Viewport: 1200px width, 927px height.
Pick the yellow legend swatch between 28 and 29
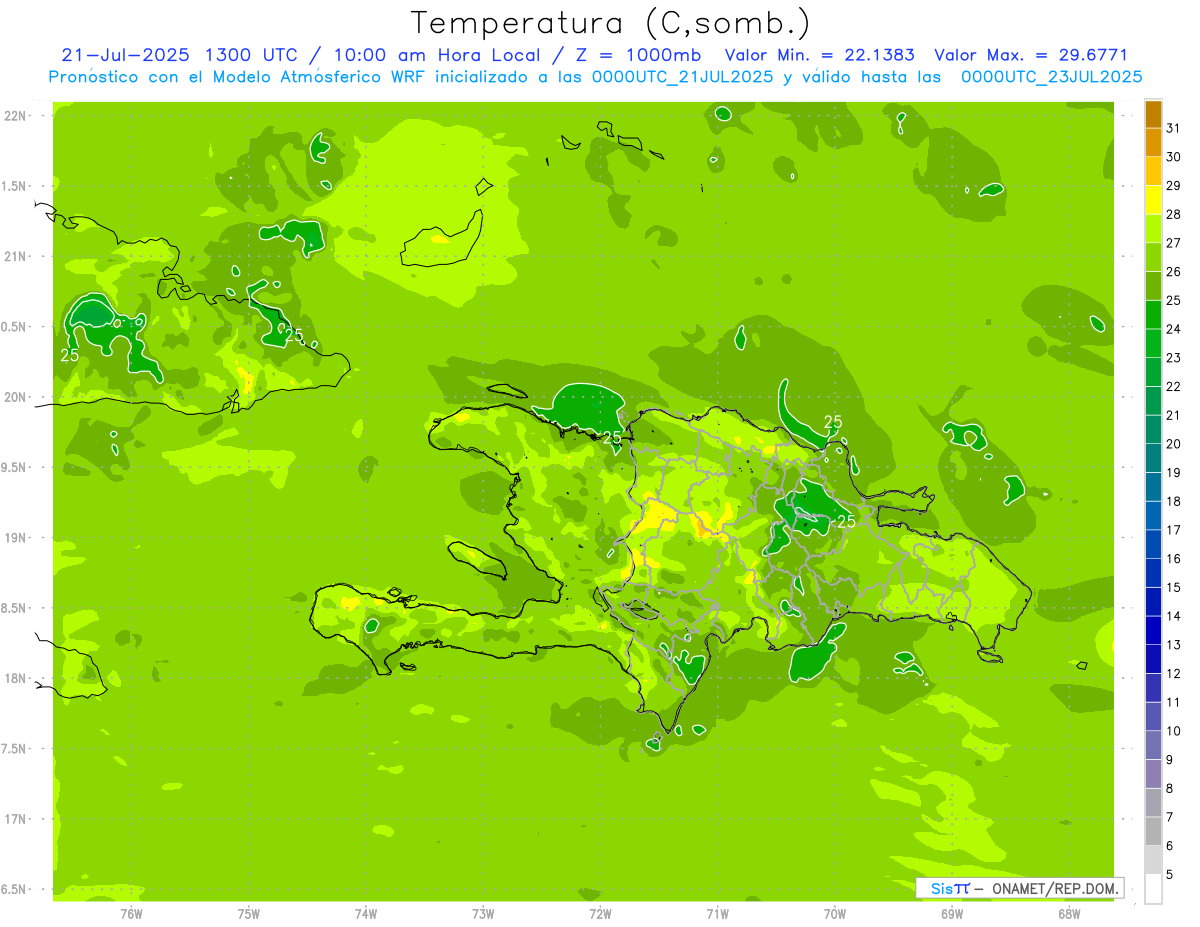pos(1153,200)
